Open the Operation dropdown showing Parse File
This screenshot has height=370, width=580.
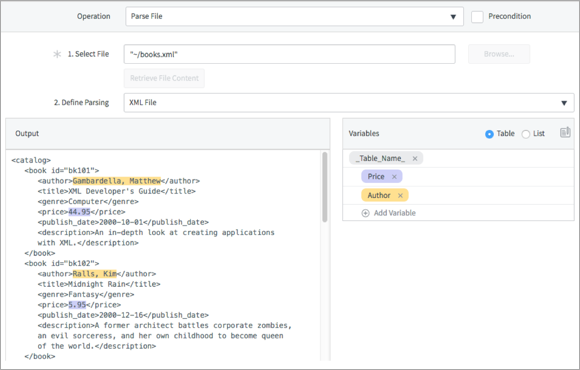coord(294,17)
